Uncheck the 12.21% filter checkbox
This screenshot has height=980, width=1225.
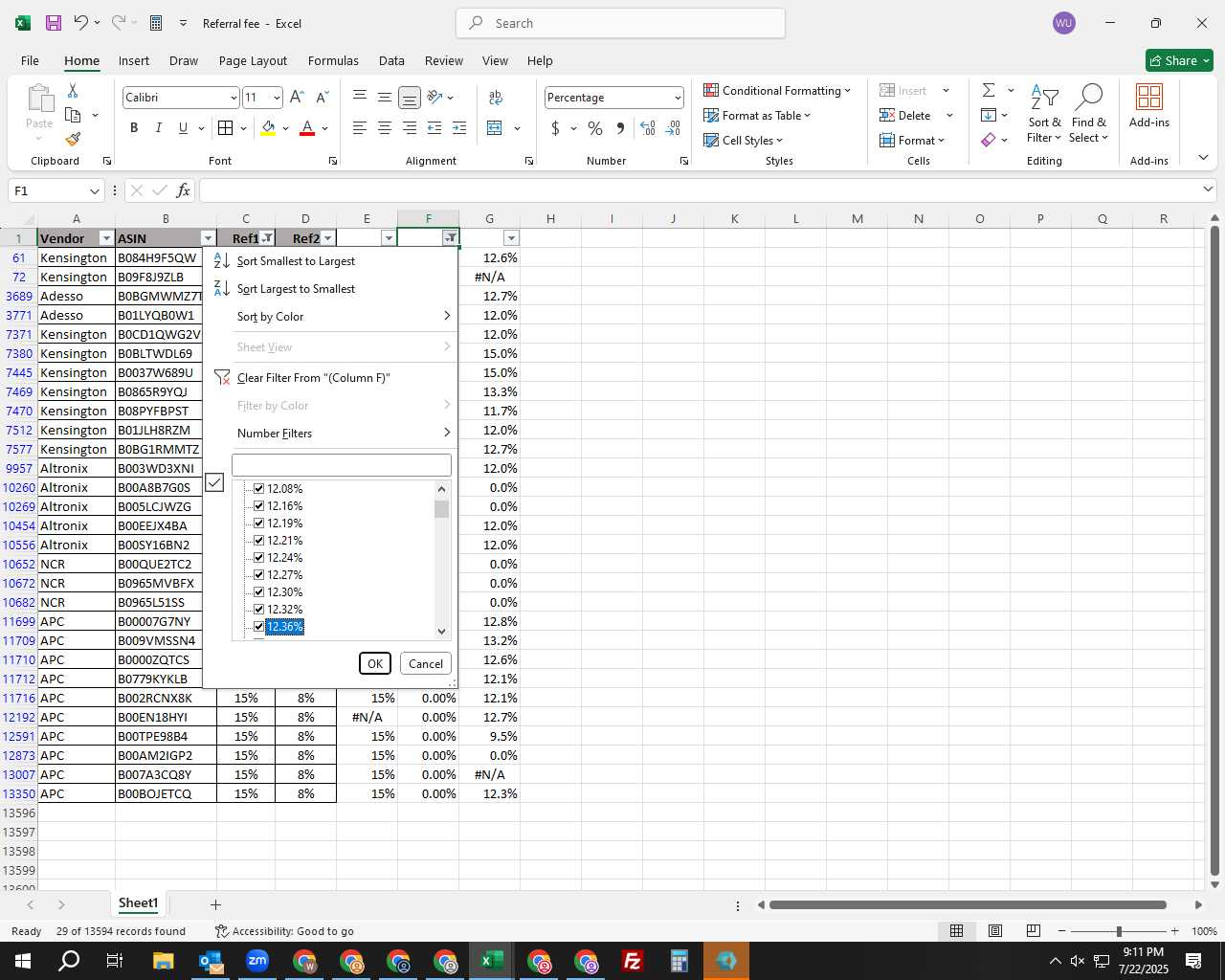tap(258, 541)
